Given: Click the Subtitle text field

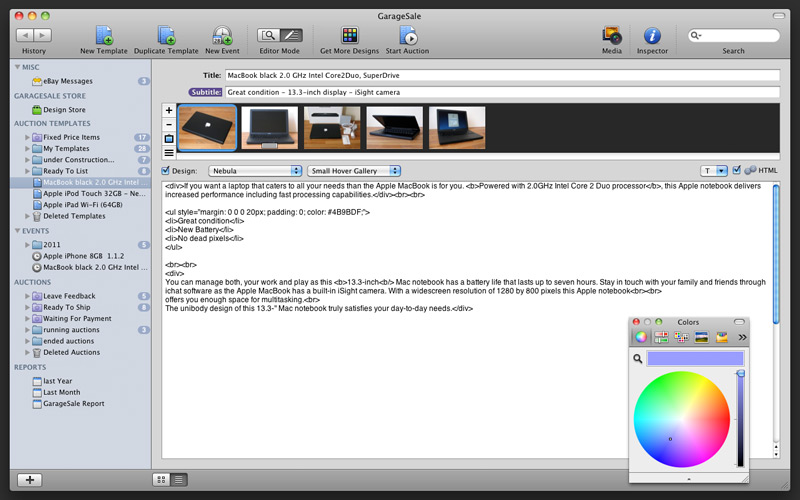Looking at the screenshot, I should coord(503,92).
